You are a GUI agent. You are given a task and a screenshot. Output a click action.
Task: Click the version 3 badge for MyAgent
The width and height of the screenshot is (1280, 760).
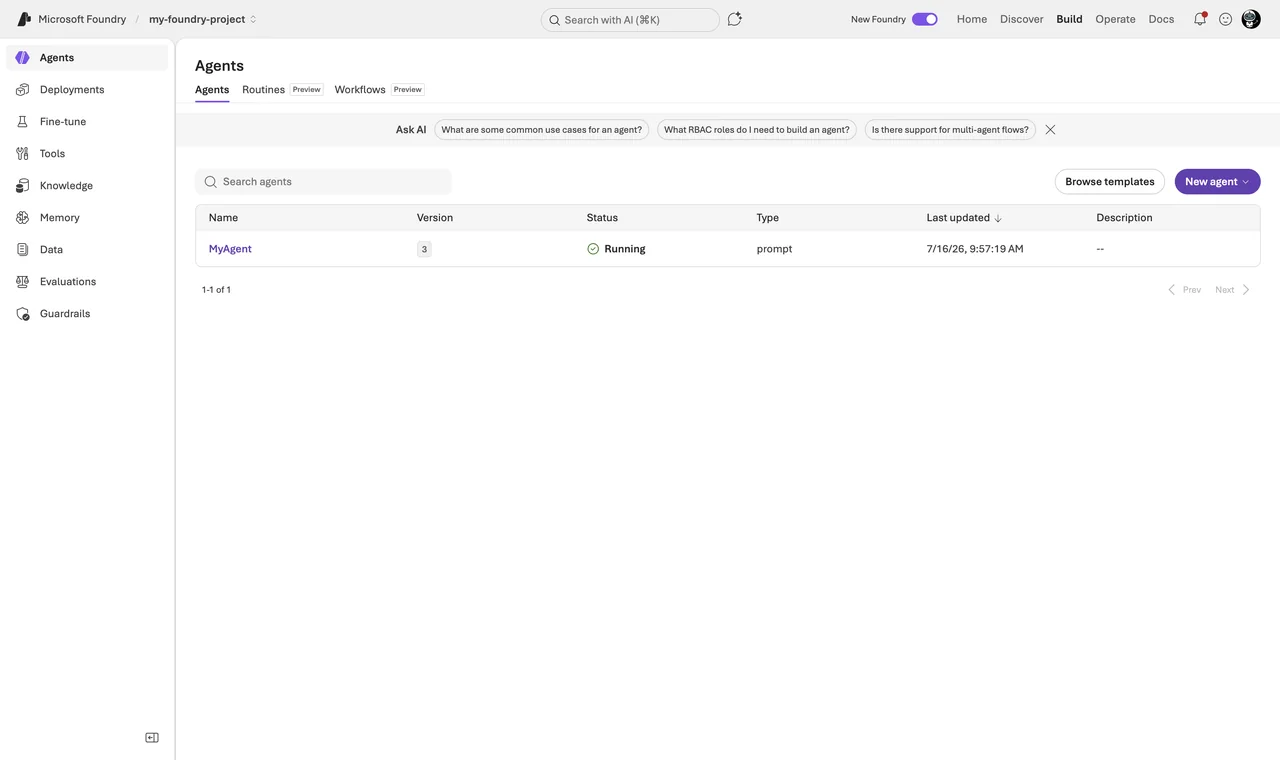[x=424, y=249]
